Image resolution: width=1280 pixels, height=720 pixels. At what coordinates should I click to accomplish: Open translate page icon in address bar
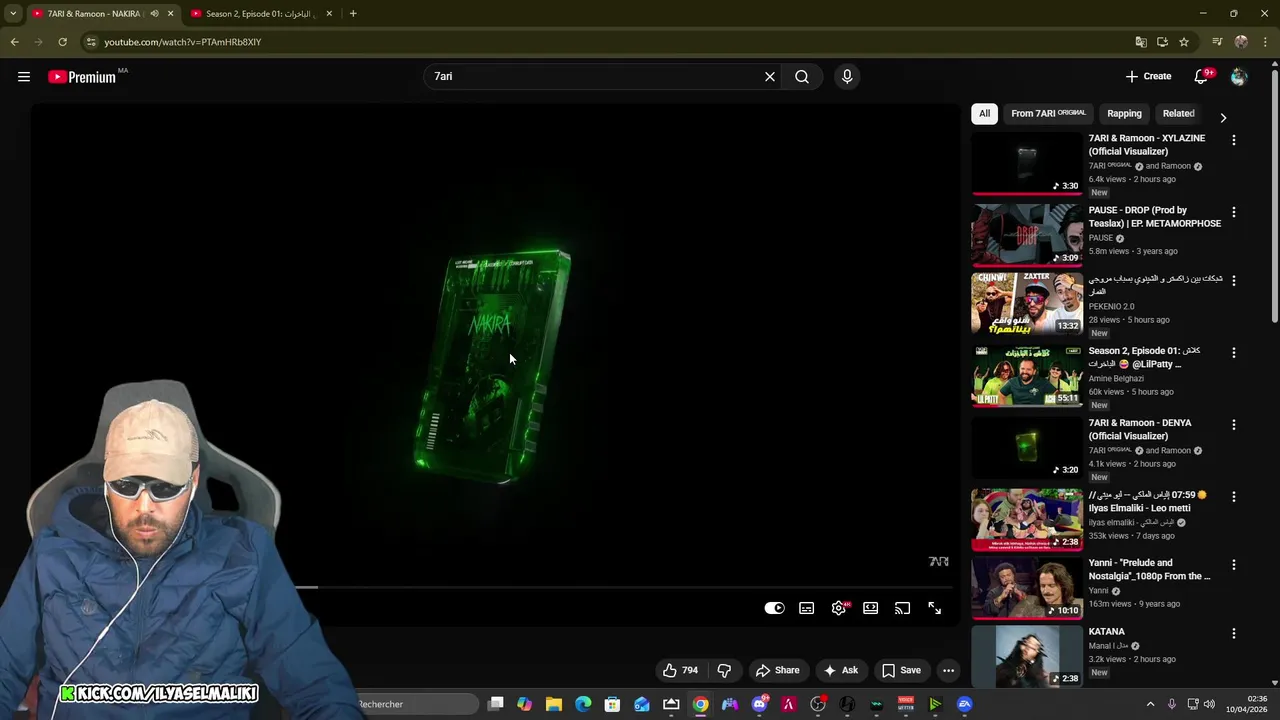tap(1141, 42)
